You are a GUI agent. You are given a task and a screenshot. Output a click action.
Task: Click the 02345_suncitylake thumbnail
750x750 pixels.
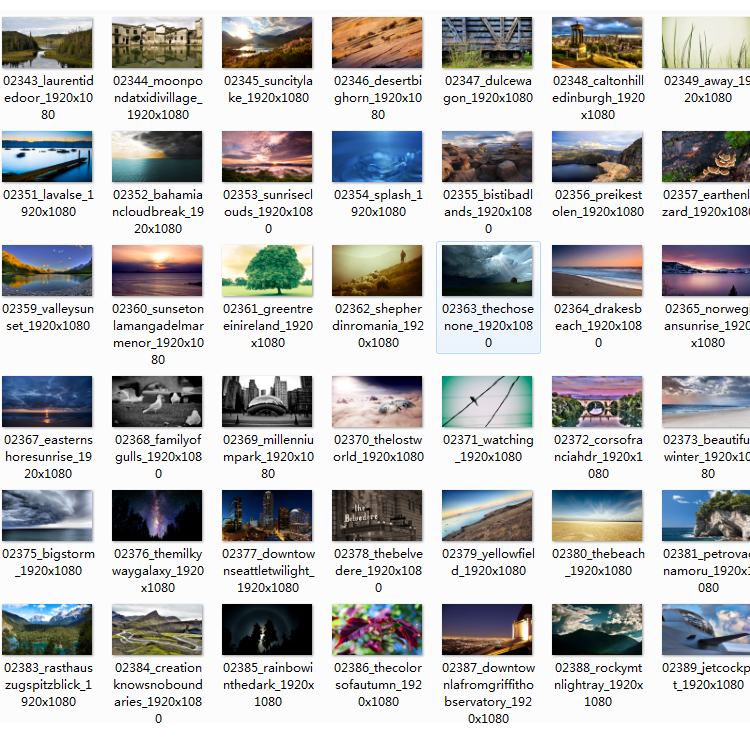click(267, 43)
